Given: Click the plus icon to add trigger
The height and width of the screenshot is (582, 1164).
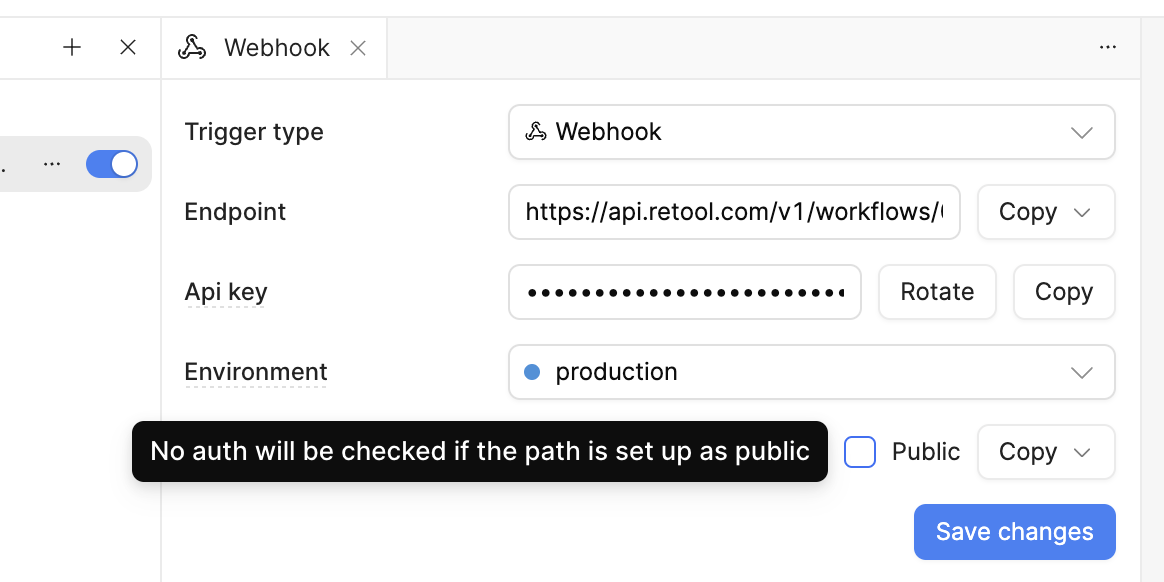Looking at the screenshot, I should [72, 48].
